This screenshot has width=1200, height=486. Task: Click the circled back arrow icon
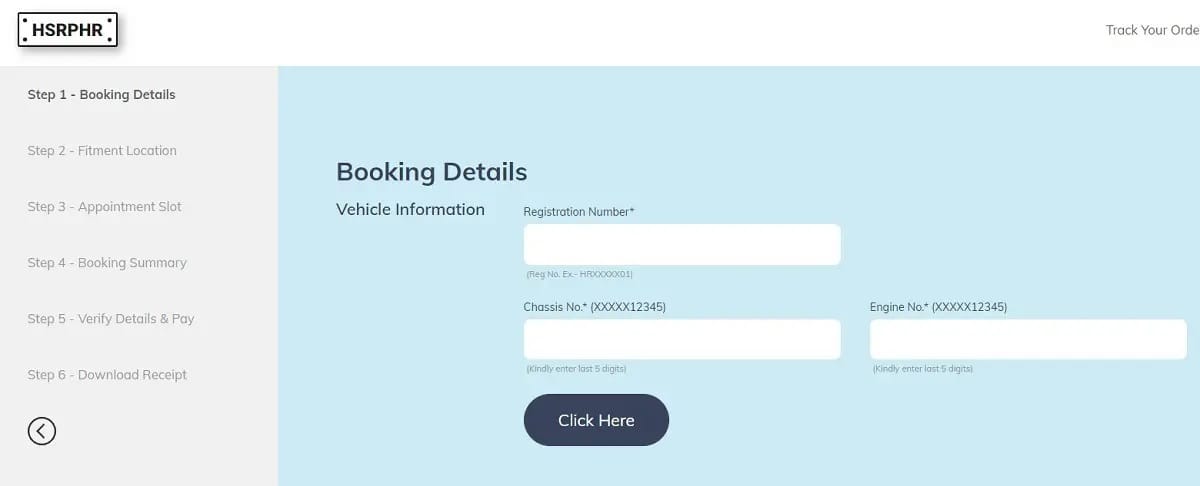click(42, 431)
